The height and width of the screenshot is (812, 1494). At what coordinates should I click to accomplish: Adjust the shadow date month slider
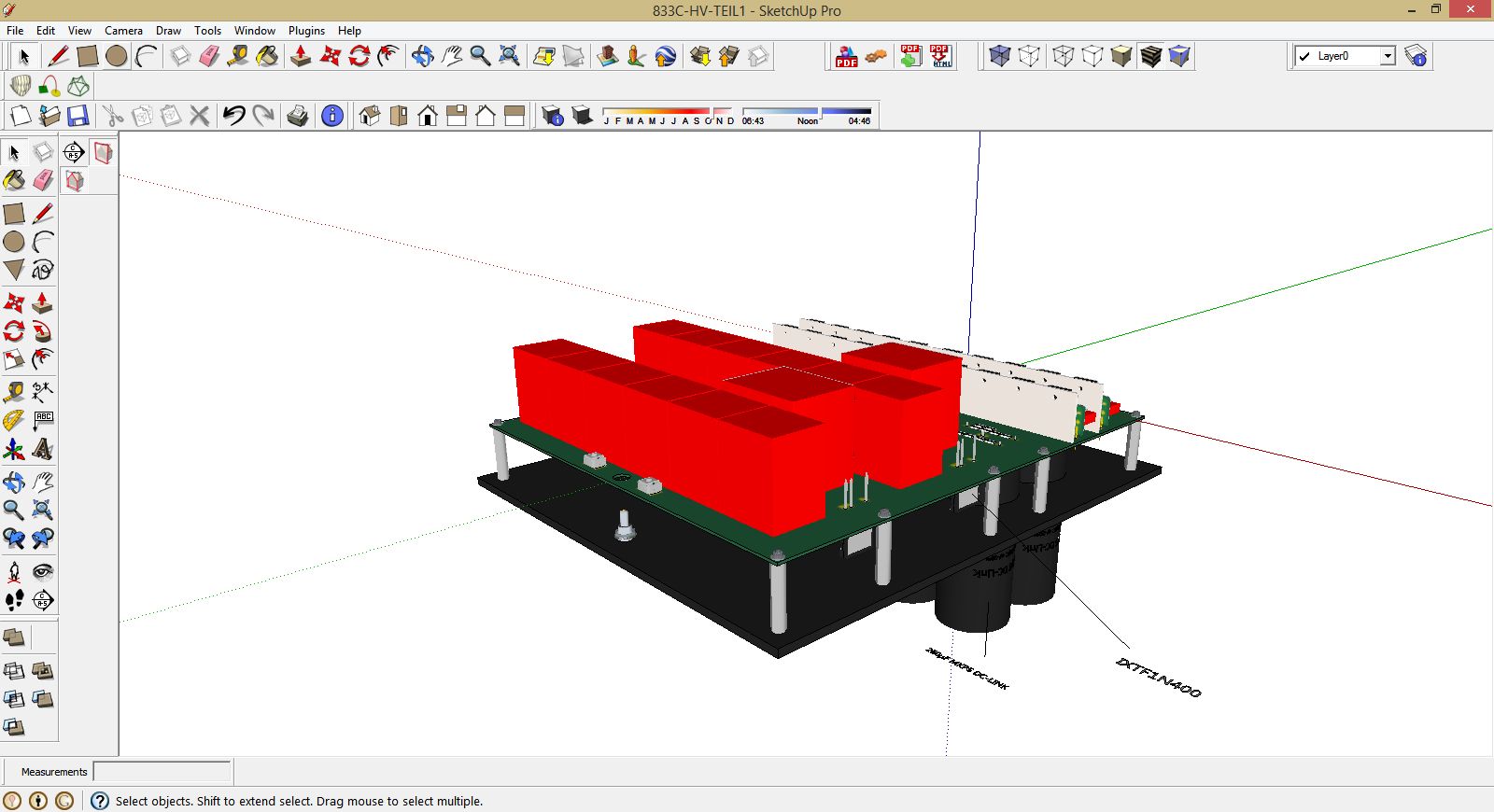[x=669, y=111]
